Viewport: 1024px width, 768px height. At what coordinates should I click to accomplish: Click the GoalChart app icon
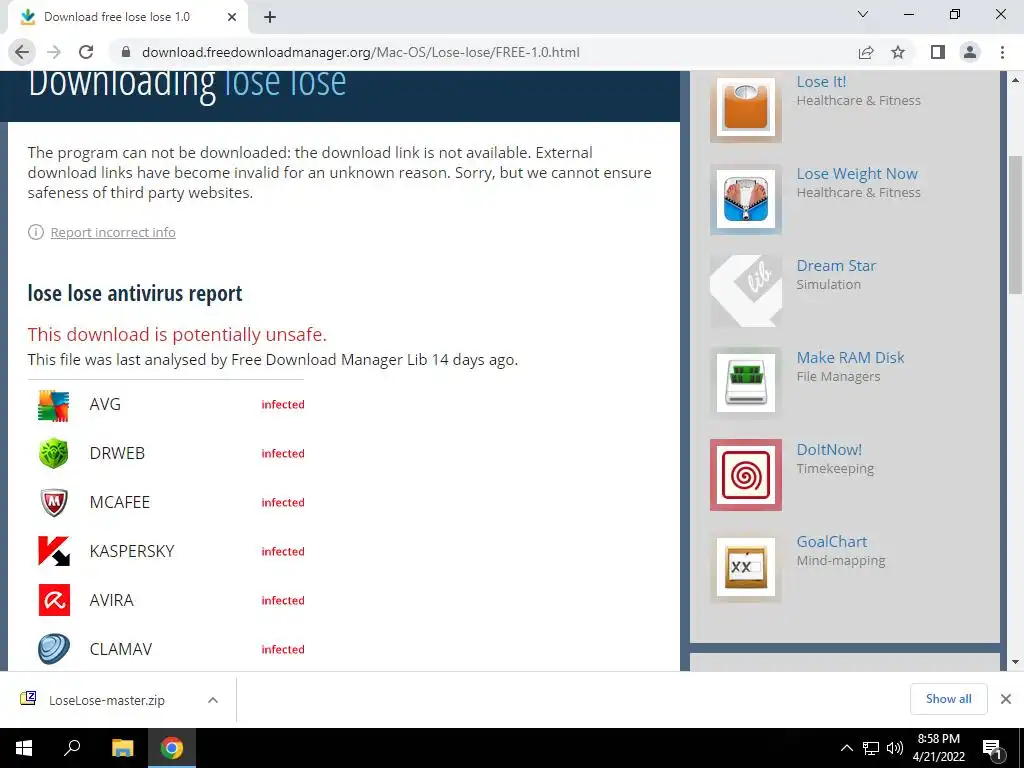click(746, 567)
